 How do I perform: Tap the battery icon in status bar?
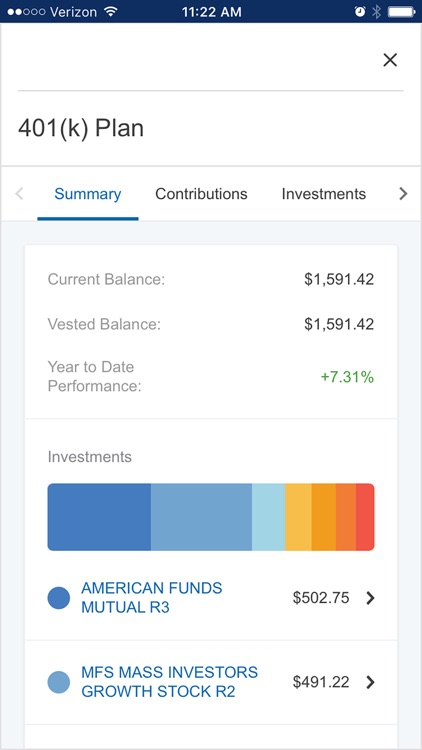tap(400, 11)
